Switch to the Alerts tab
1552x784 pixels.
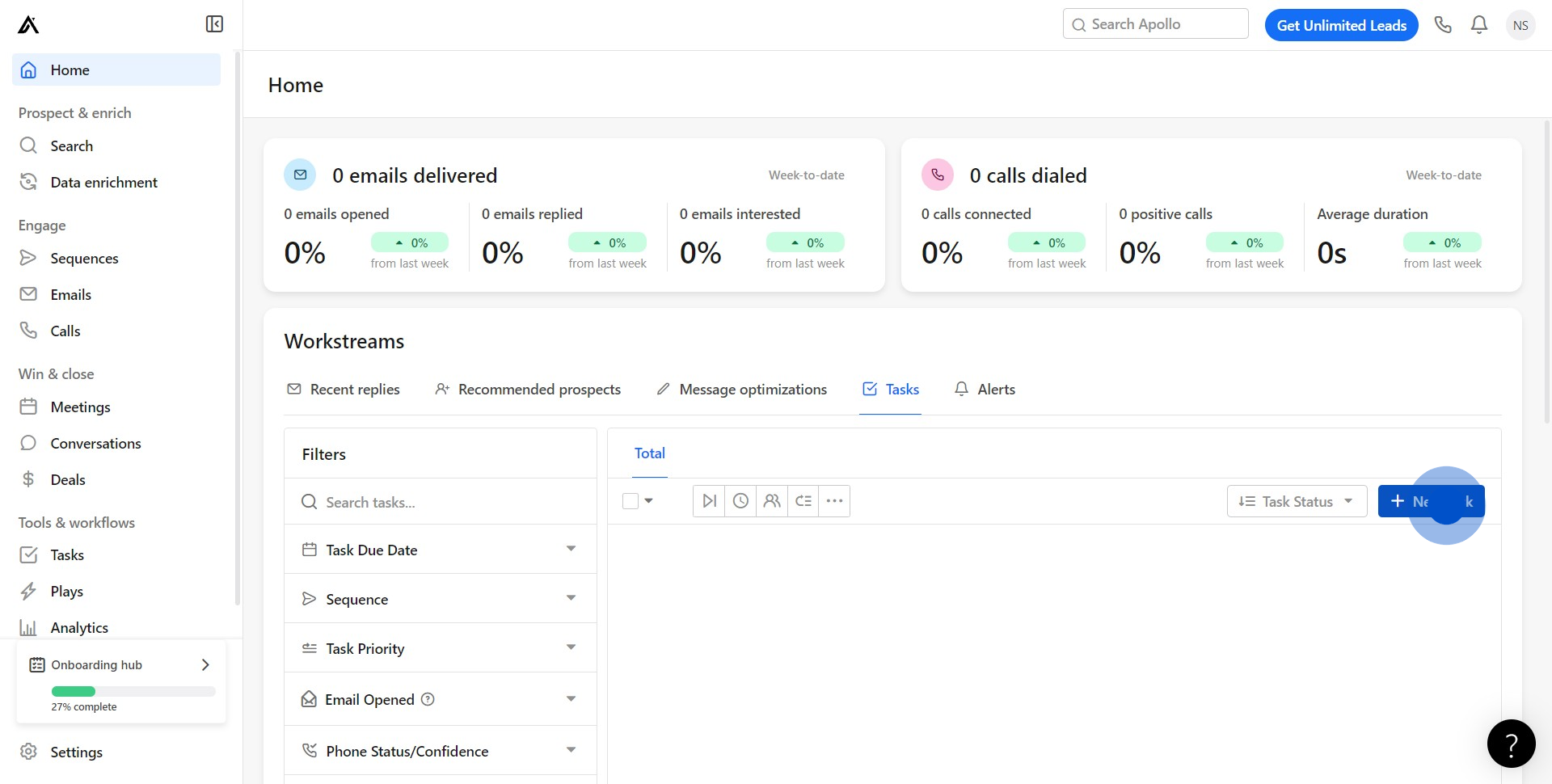tap(985, 390)
